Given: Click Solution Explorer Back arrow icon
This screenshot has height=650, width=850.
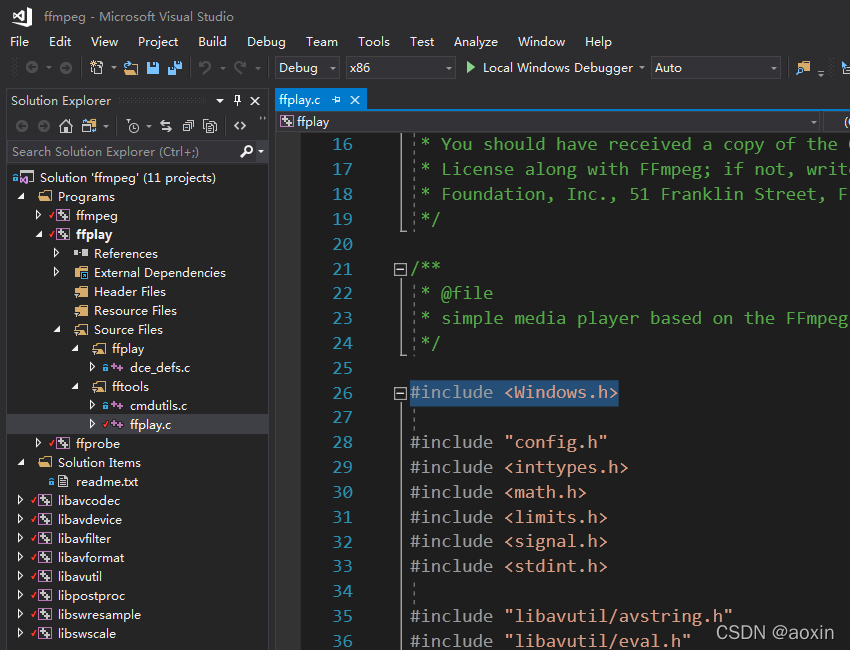Looking at the screenshot, I should pyautogui.click(x=22, y=126).
